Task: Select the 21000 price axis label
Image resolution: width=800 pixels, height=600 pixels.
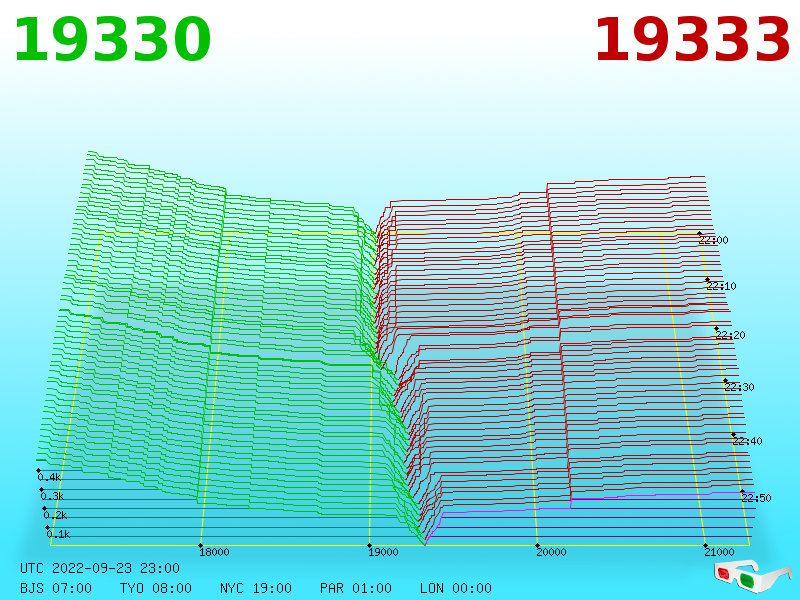Action: pos(719,552)
